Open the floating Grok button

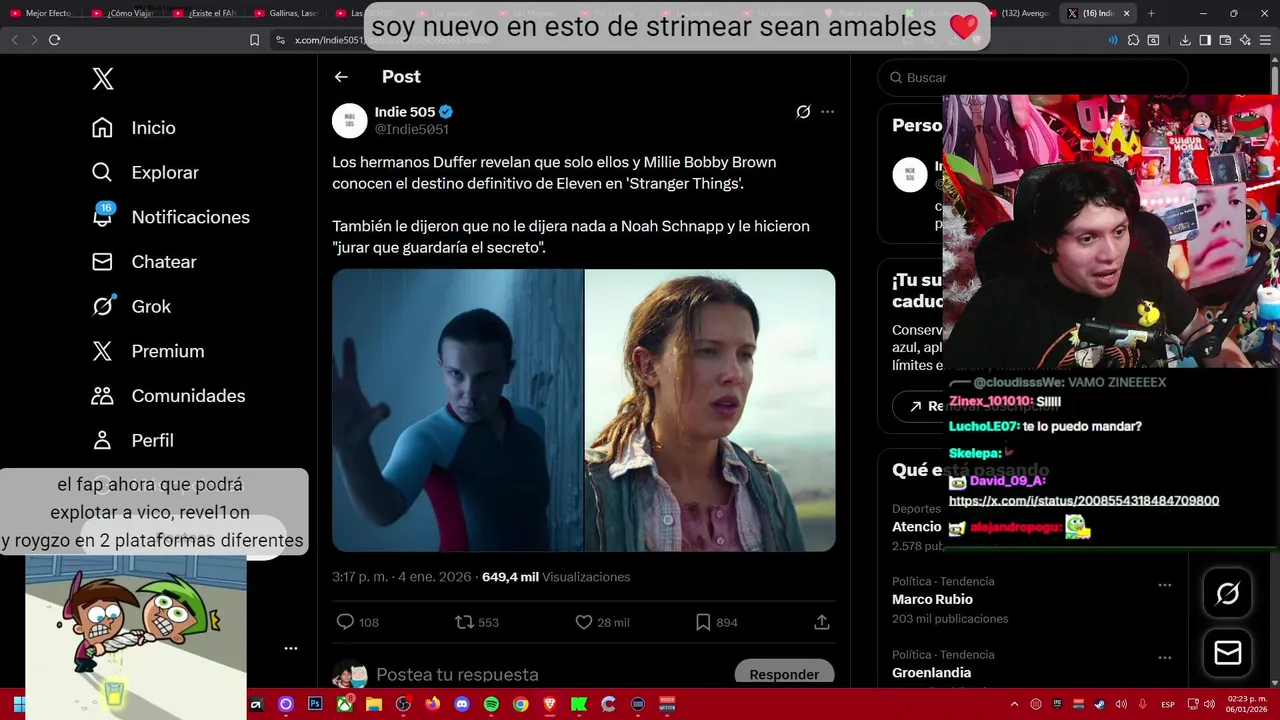pos(1228,594)
